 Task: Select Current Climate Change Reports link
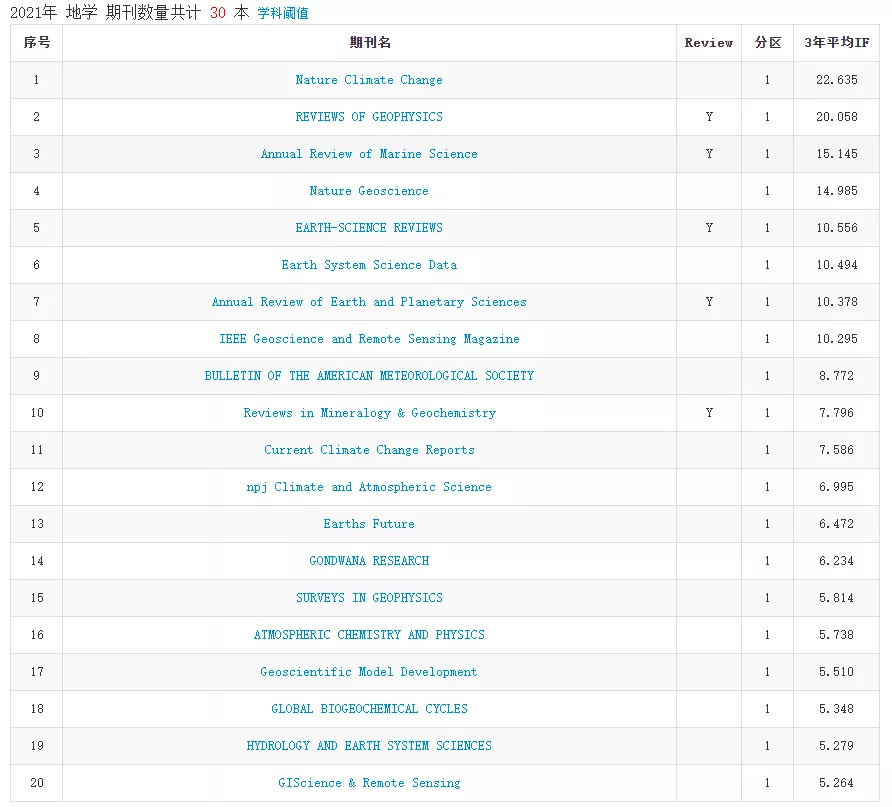click(x=369, y=450)
